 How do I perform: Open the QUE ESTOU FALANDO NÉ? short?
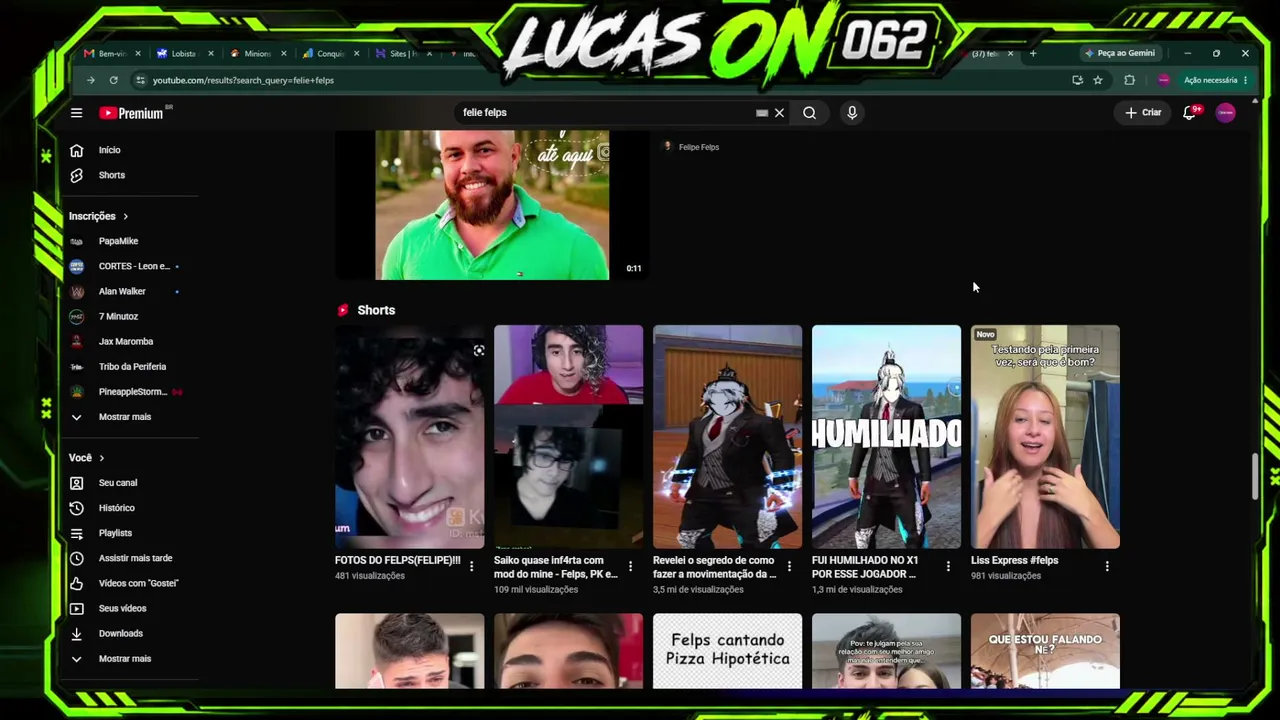pos(1045,651)
